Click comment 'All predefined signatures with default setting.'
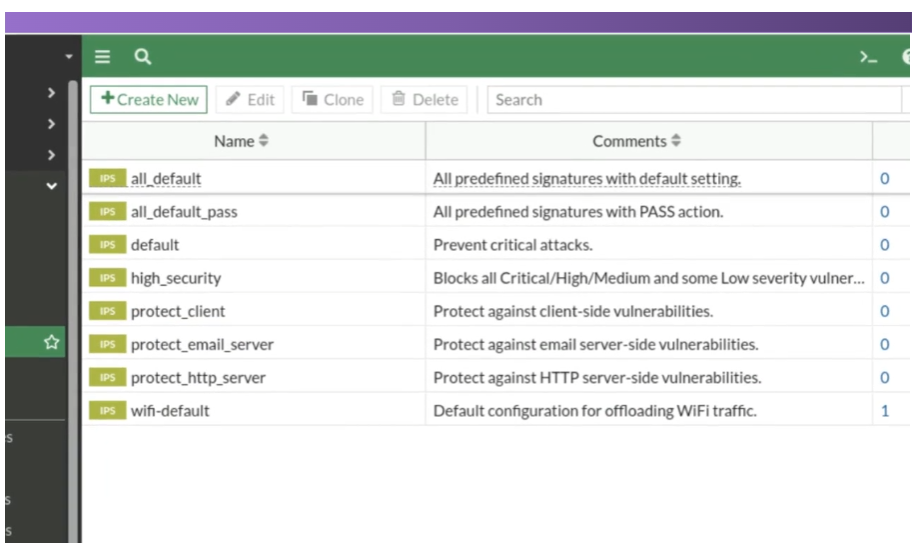Viewport: 919px width, 556px height. [x=587, y=179]
